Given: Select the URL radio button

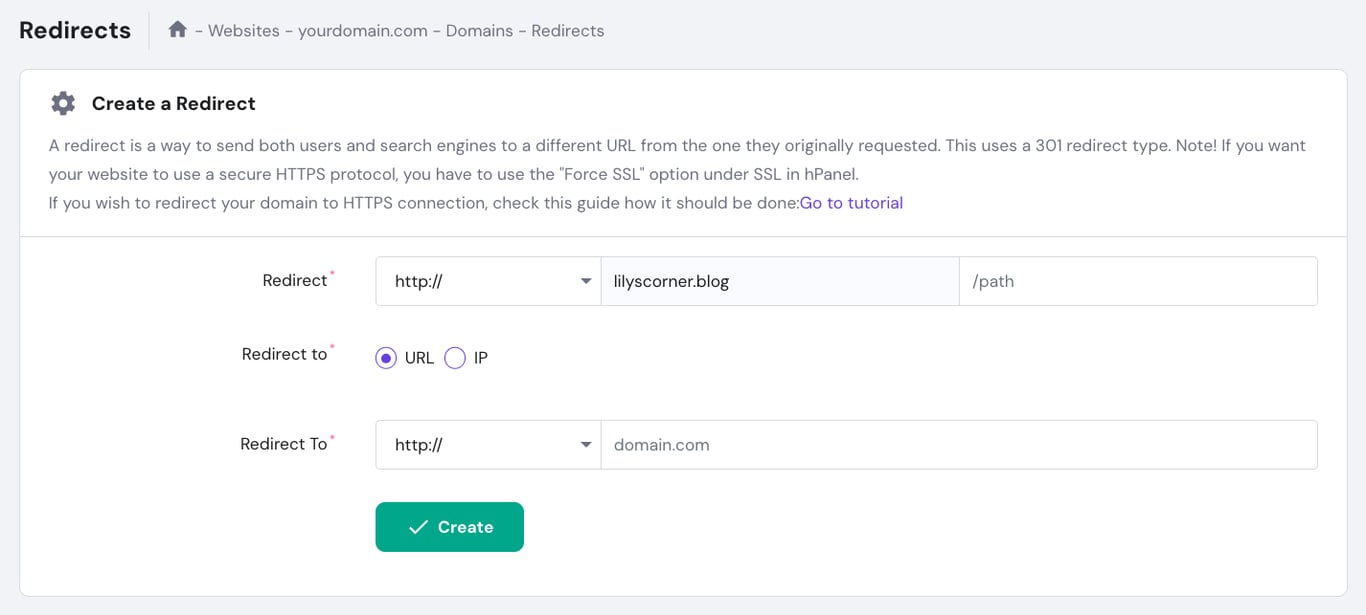Looking at the screenshot, I should (x=385, y=357).
